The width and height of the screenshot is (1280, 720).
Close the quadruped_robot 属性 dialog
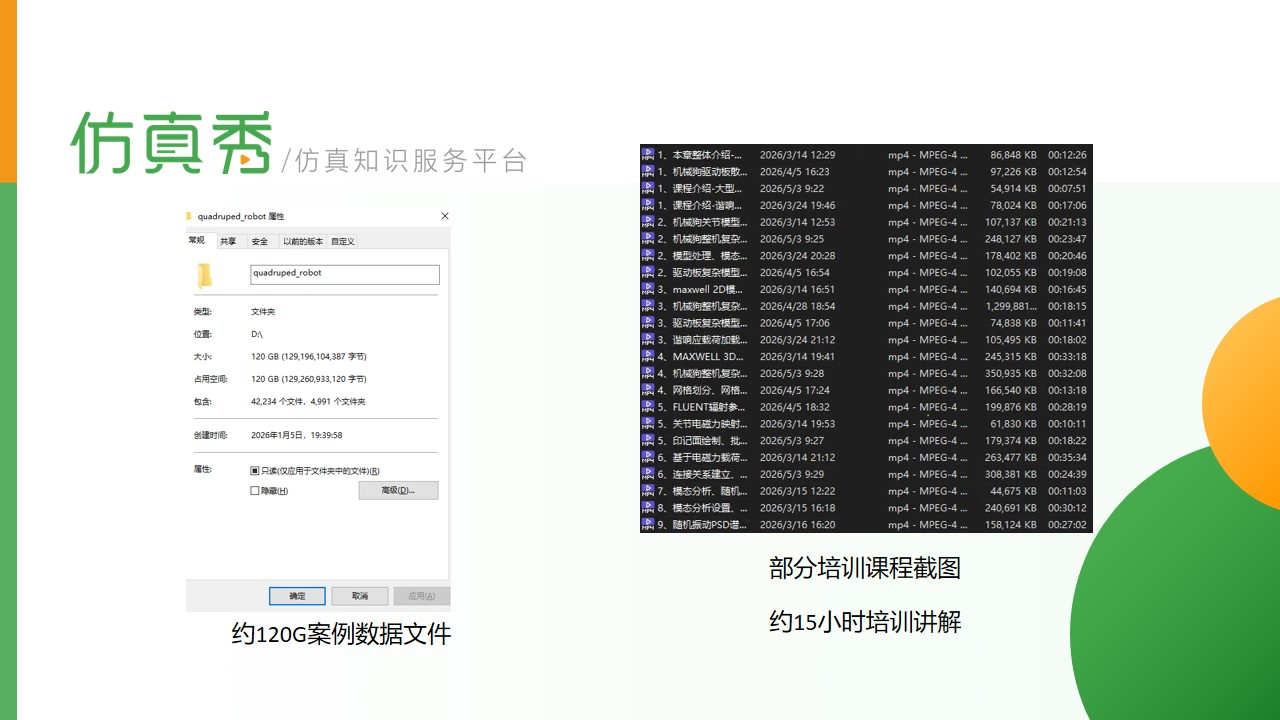[445, 216]
